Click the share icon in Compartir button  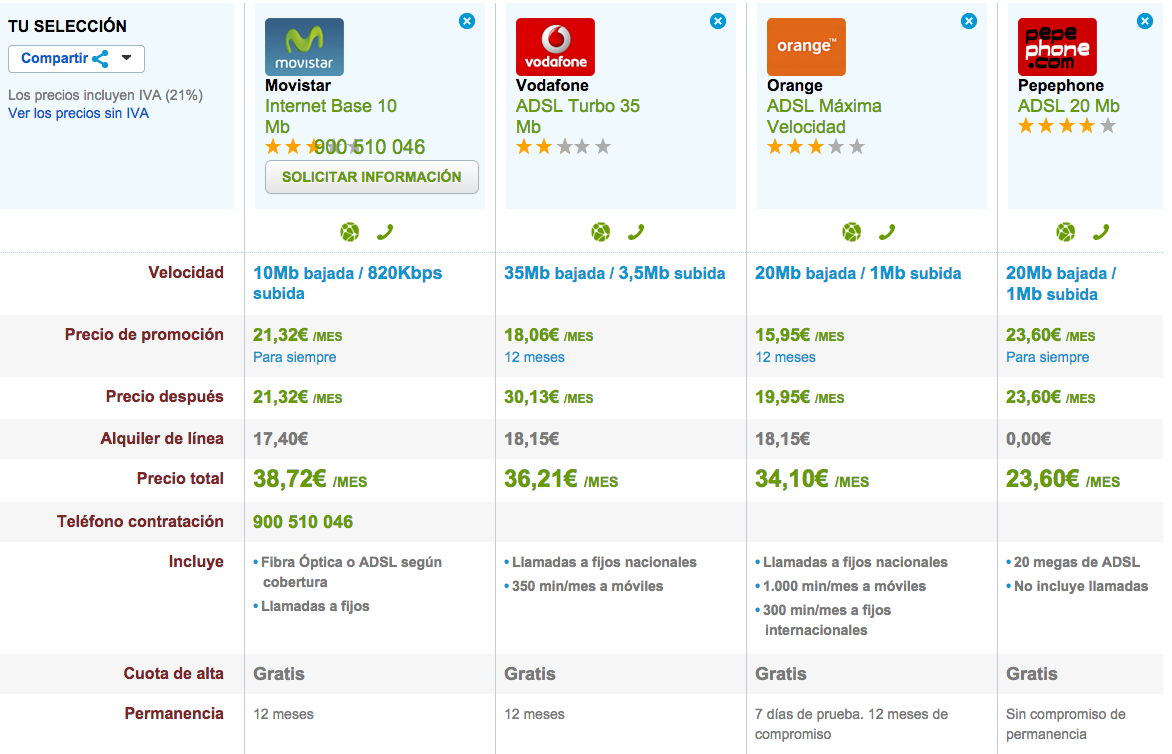tap(100, 59)
